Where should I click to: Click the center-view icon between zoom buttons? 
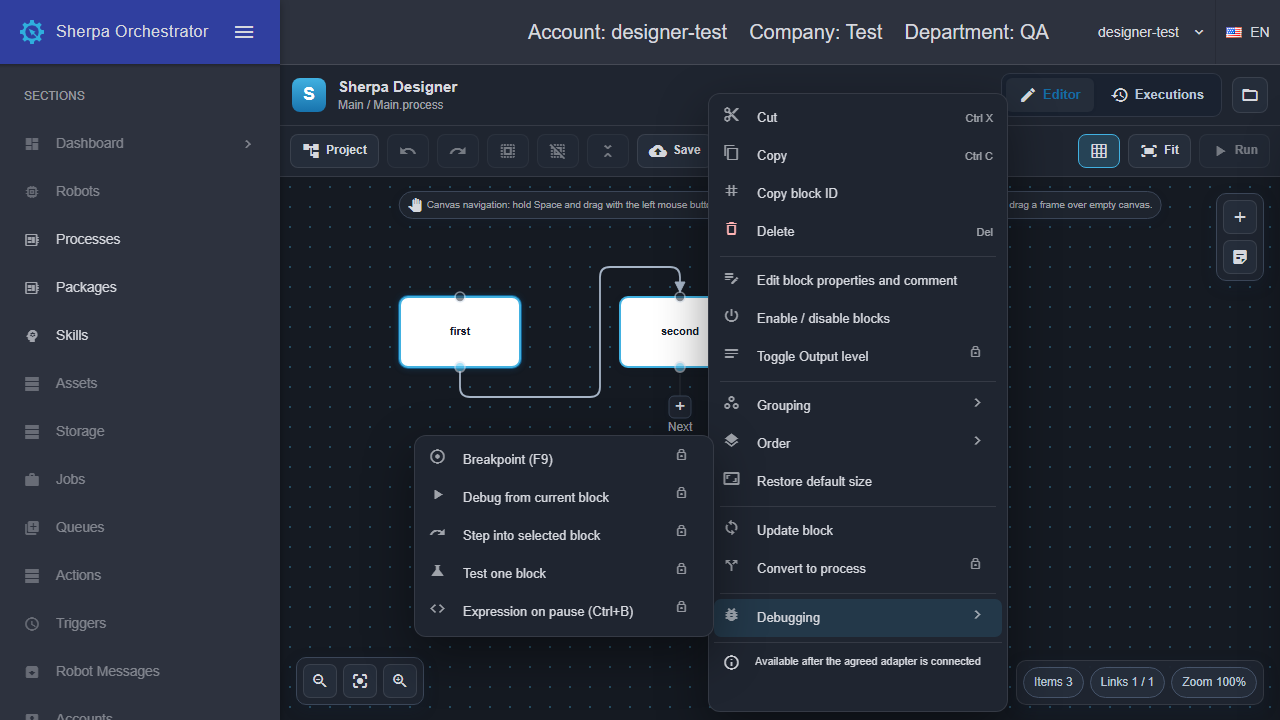tap(360, 681)
